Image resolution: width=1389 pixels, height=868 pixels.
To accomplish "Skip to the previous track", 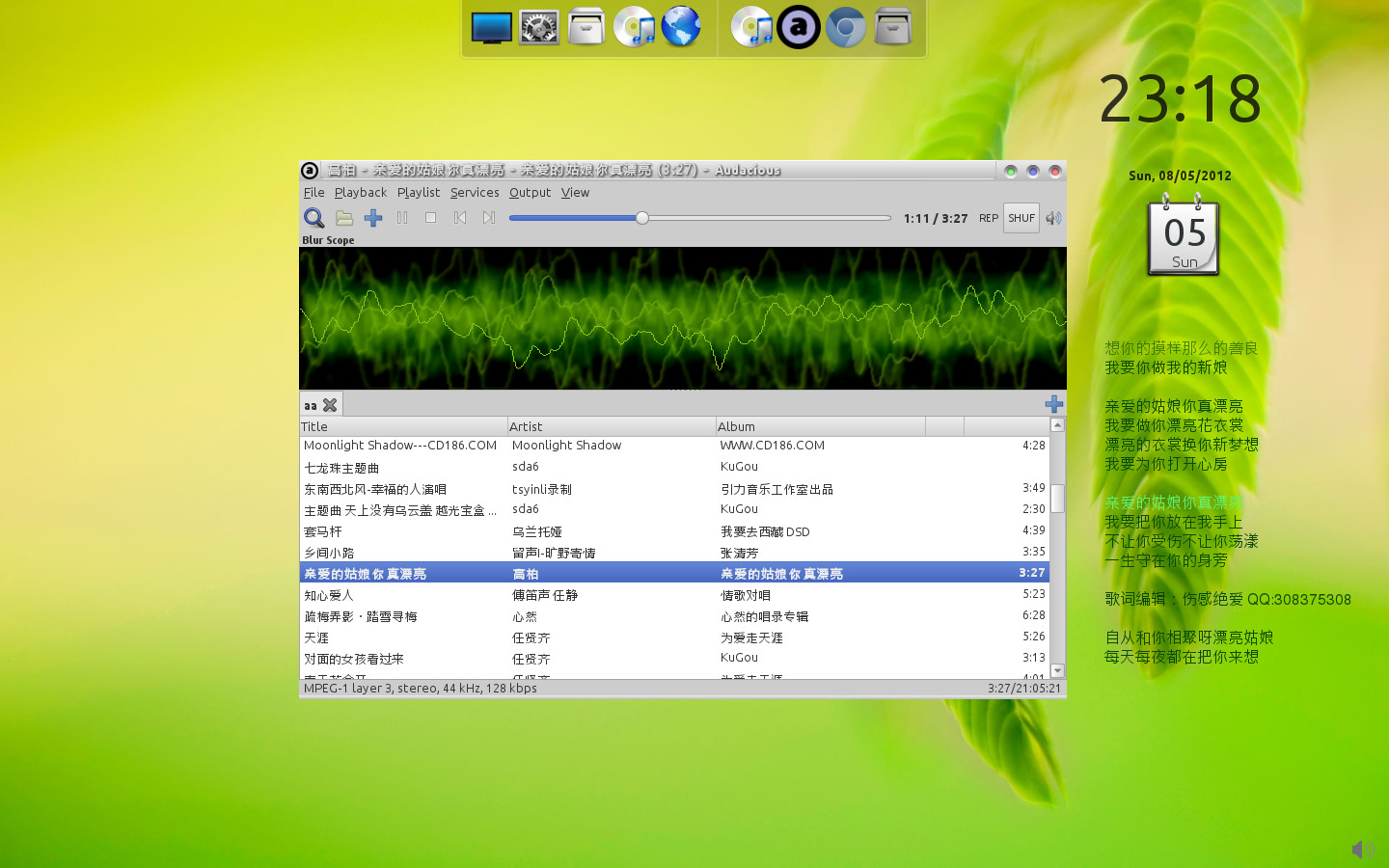I will (x=460, y=218).
